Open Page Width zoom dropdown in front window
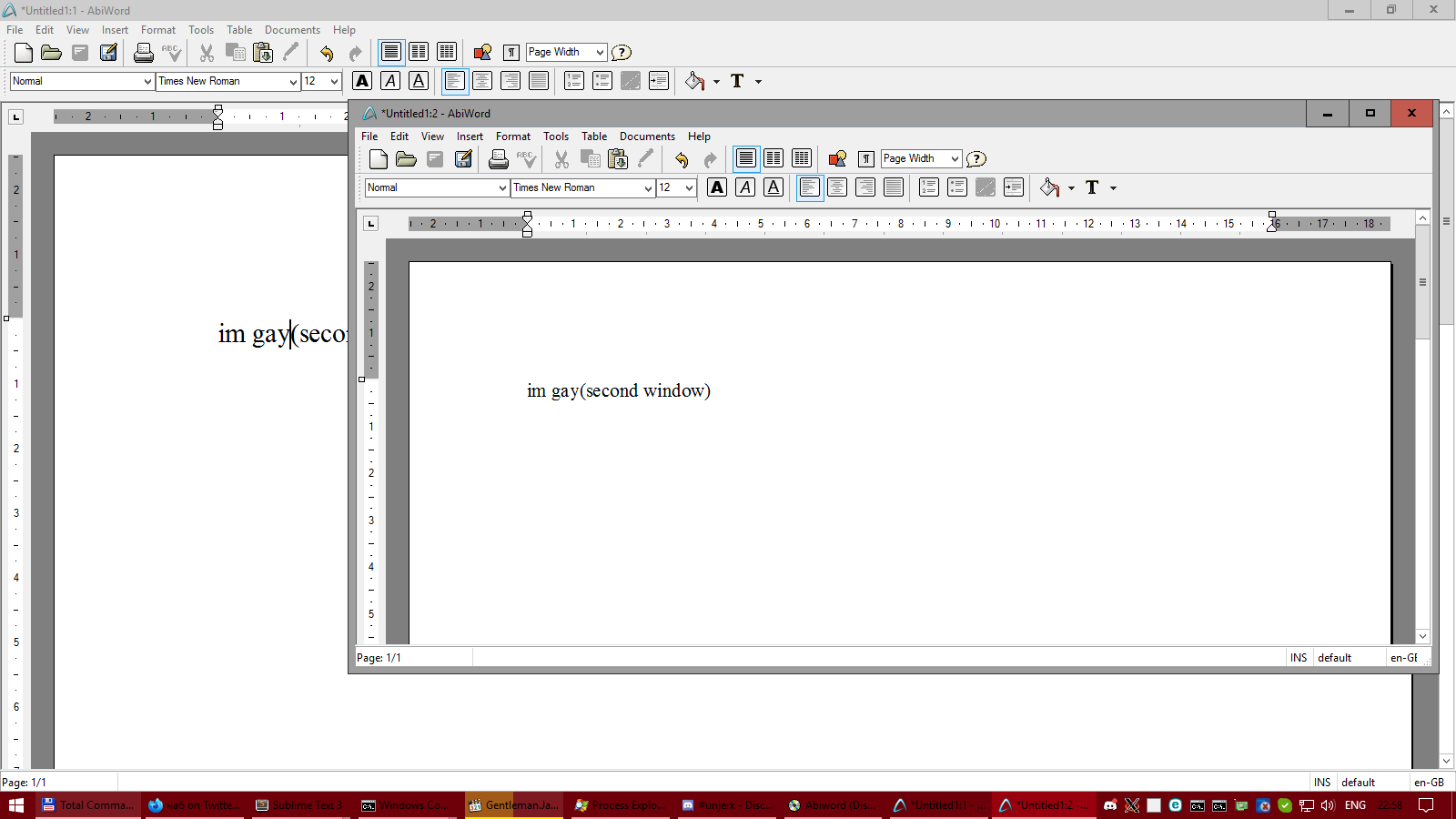 [x=955, y=159]
